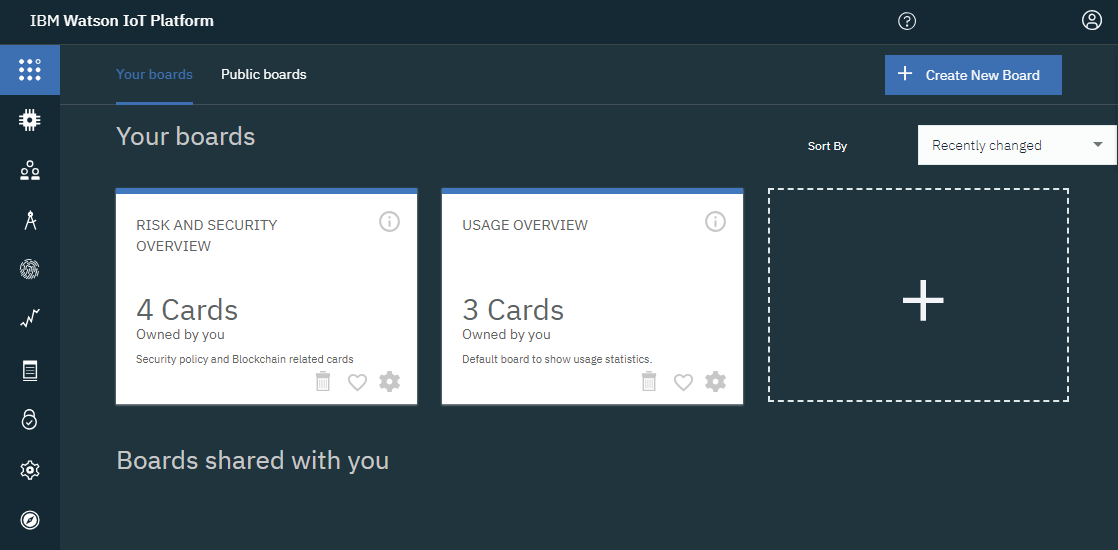Select the Your boards tab
This screenshot has width=1118, height=550.
[x=154, y=74]
